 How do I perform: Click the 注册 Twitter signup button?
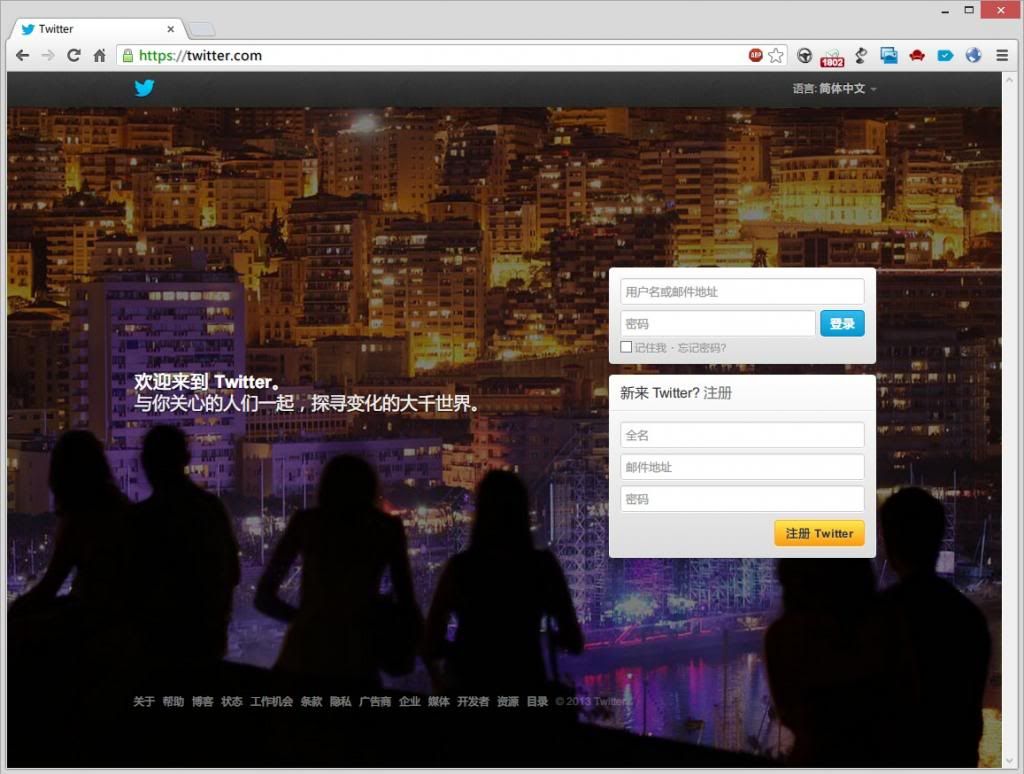tap(819, 533)
